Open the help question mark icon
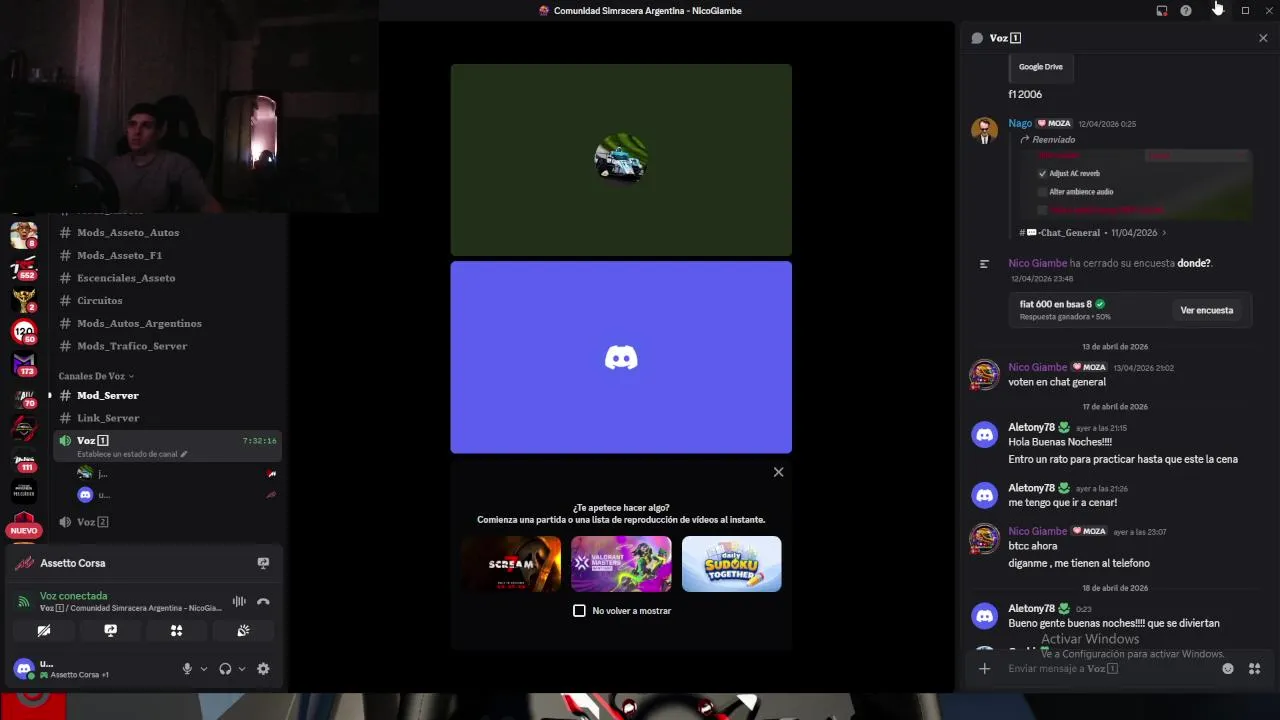This screenshot has height=720, width=1280. [x=1186, y=11]
